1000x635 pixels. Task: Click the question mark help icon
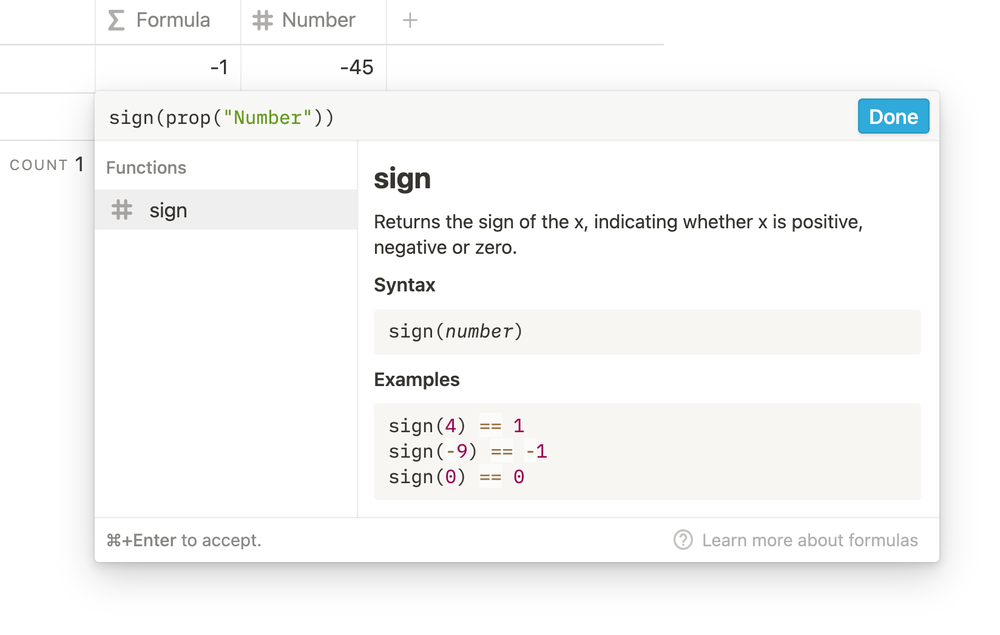click(683, 540)
